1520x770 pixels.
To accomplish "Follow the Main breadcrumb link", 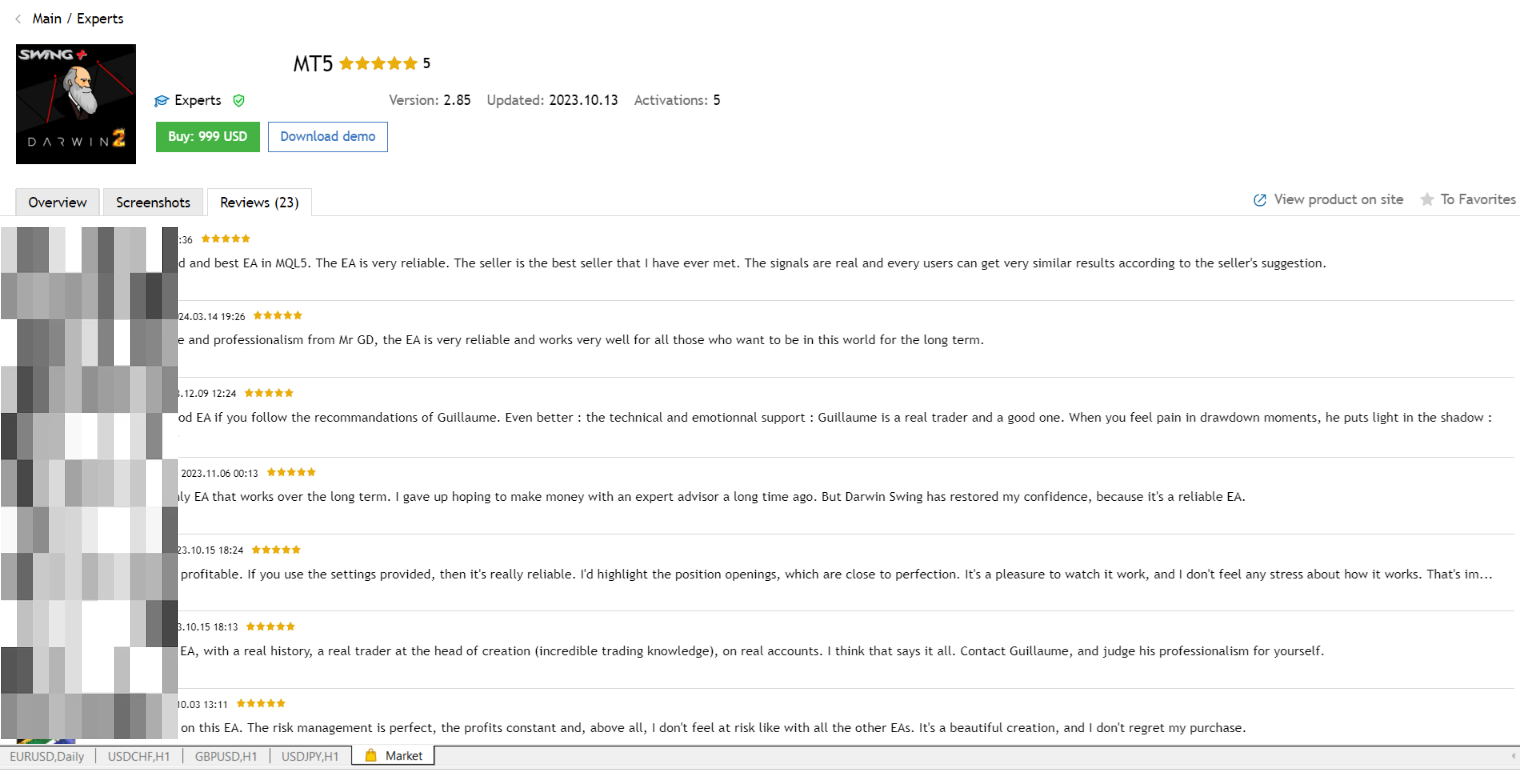I will click(47, 19).
